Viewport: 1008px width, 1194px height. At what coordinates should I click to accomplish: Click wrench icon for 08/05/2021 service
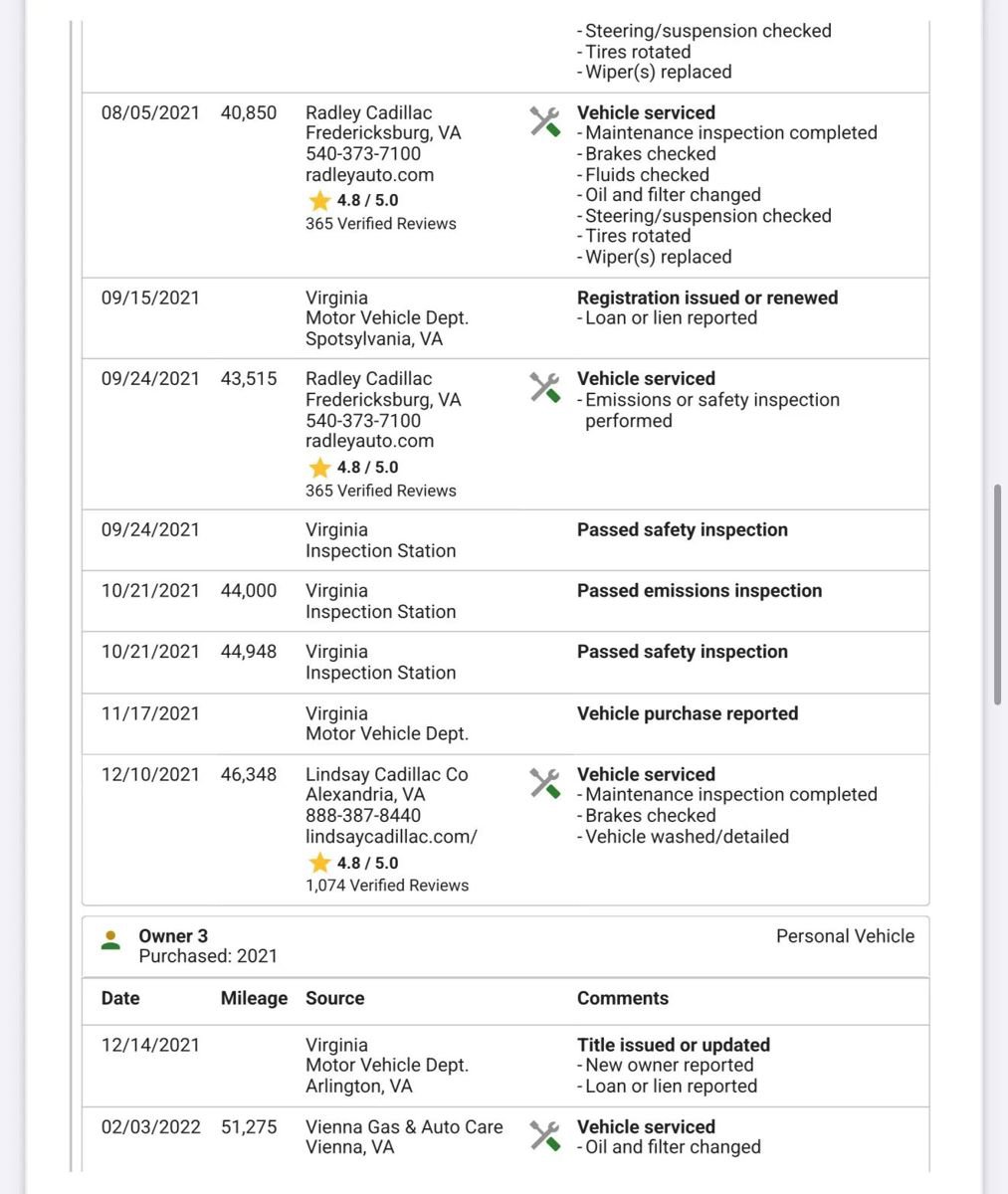(544, 121)
